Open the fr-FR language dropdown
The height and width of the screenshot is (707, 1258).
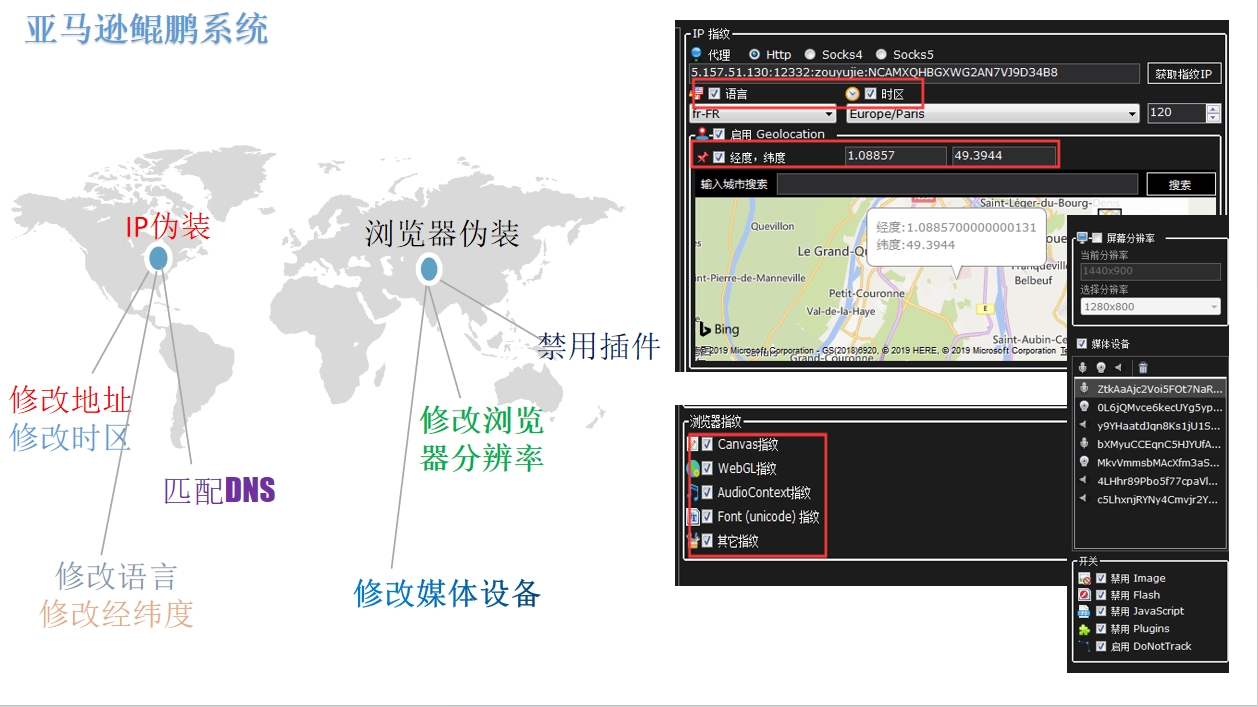763,114
